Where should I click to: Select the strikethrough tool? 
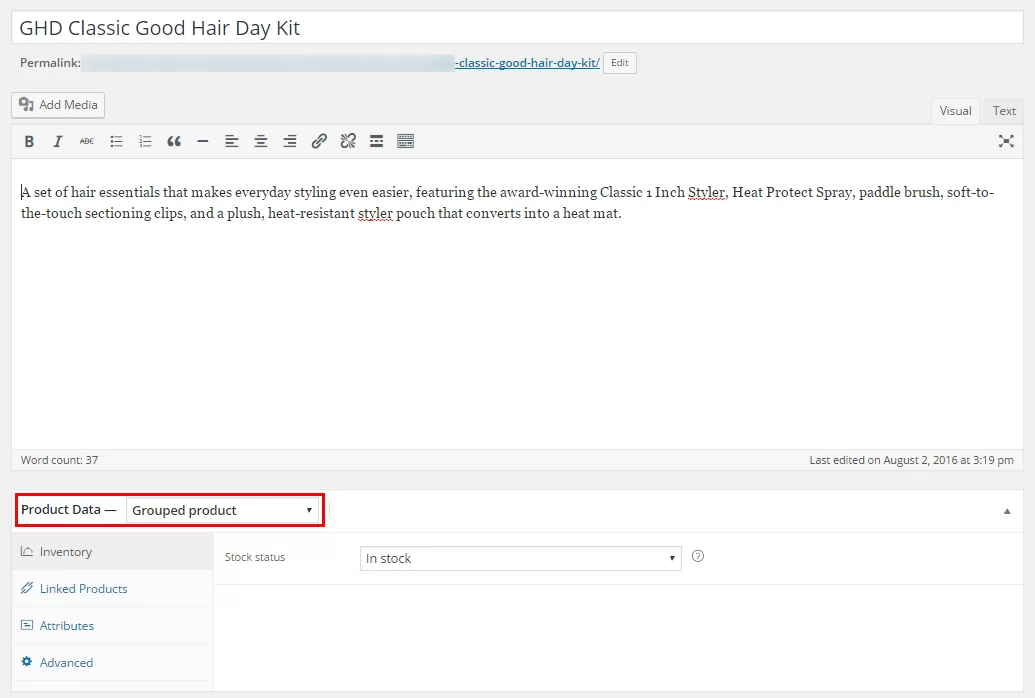(87, 141)
